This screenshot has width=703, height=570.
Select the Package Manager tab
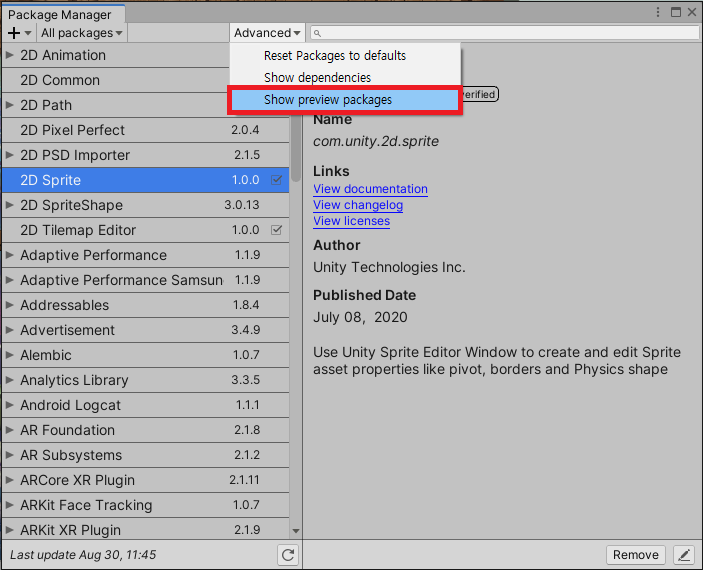pyautogui.click(x=63, y=14)
